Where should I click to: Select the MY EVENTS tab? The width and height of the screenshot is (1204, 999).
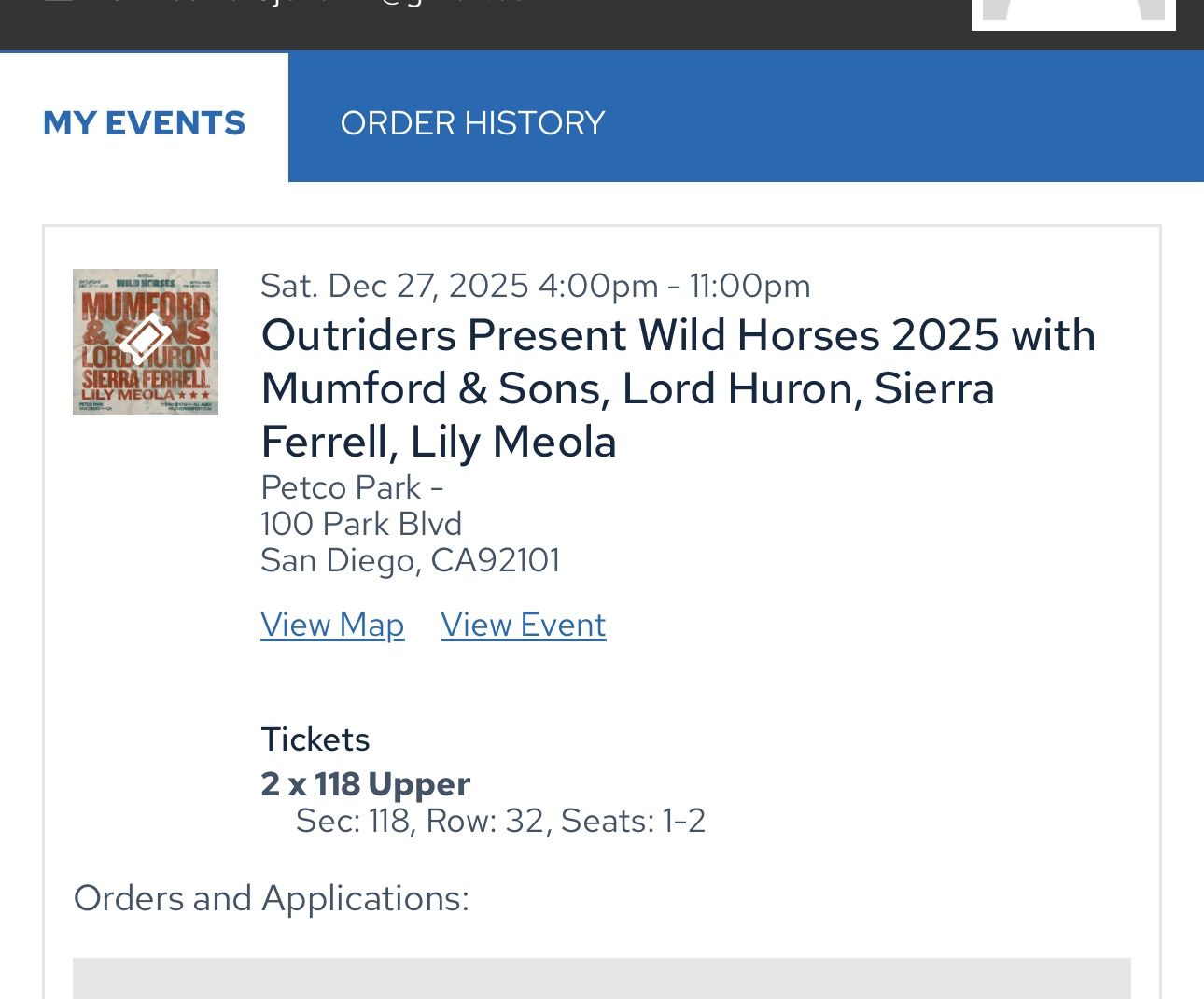[144, 122]
